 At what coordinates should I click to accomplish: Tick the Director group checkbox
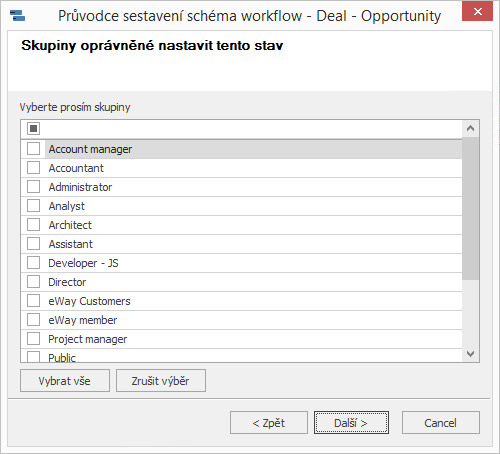(x=33, y=282)
